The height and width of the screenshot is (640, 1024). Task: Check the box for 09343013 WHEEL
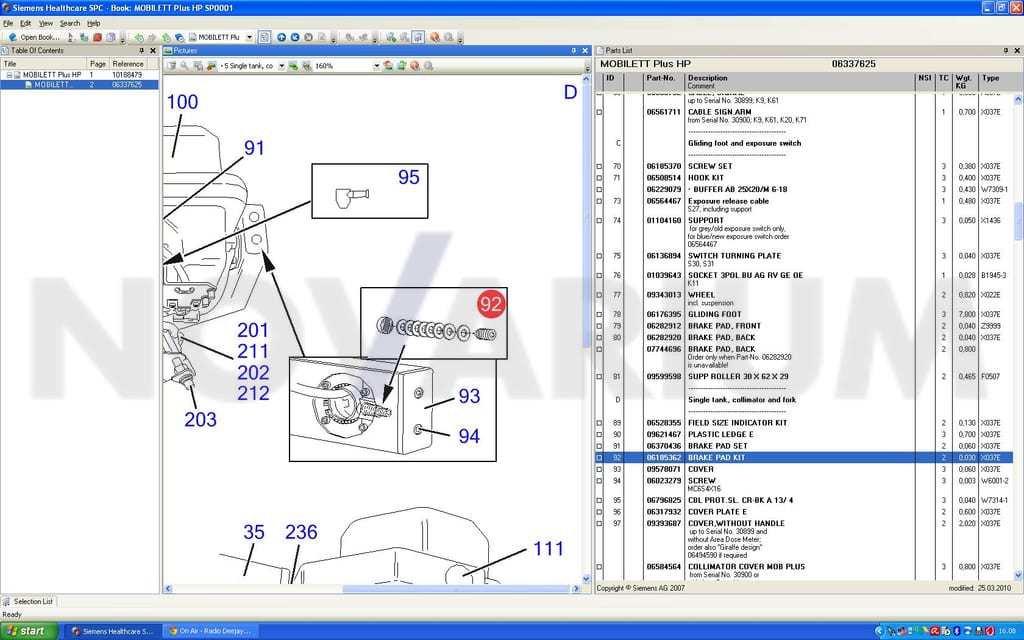click(x=600, y=295)
